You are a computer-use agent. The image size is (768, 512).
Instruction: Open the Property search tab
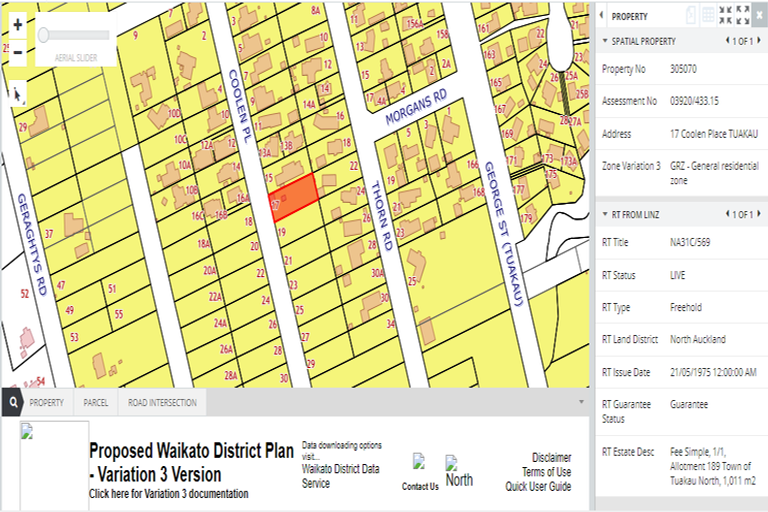pos(46,403)
